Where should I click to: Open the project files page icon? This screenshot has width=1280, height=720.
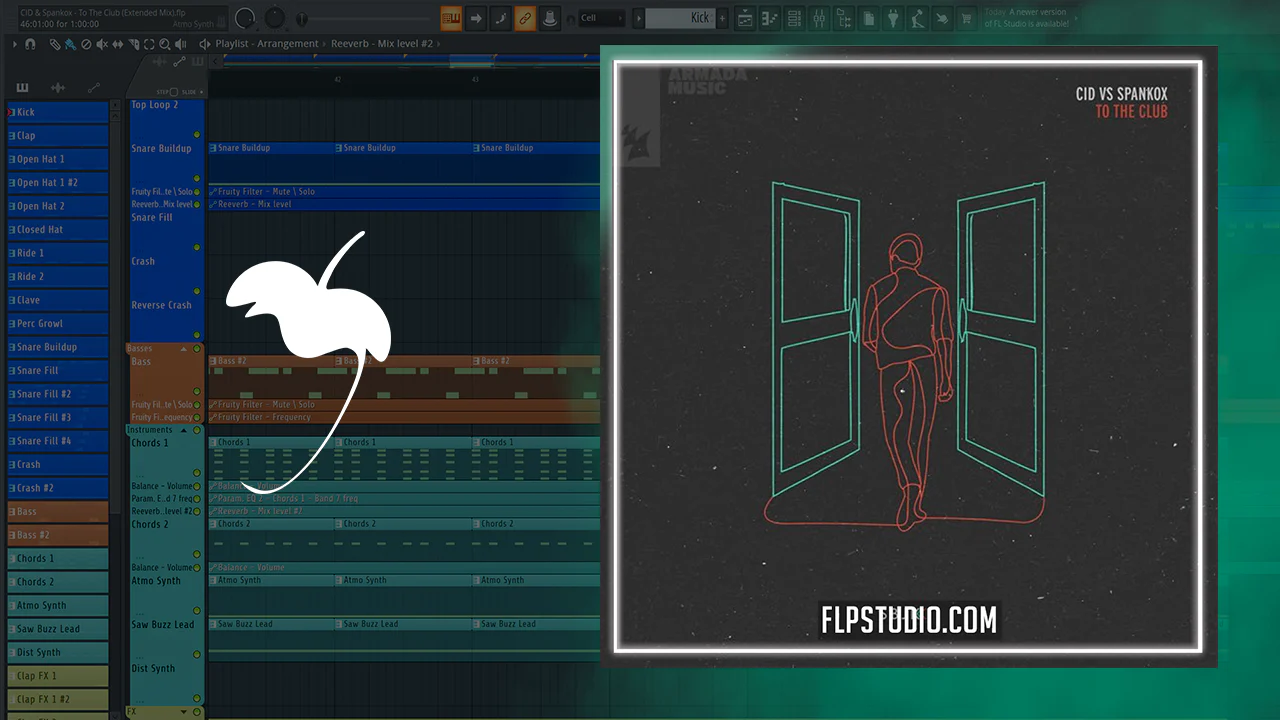(868, 18)
